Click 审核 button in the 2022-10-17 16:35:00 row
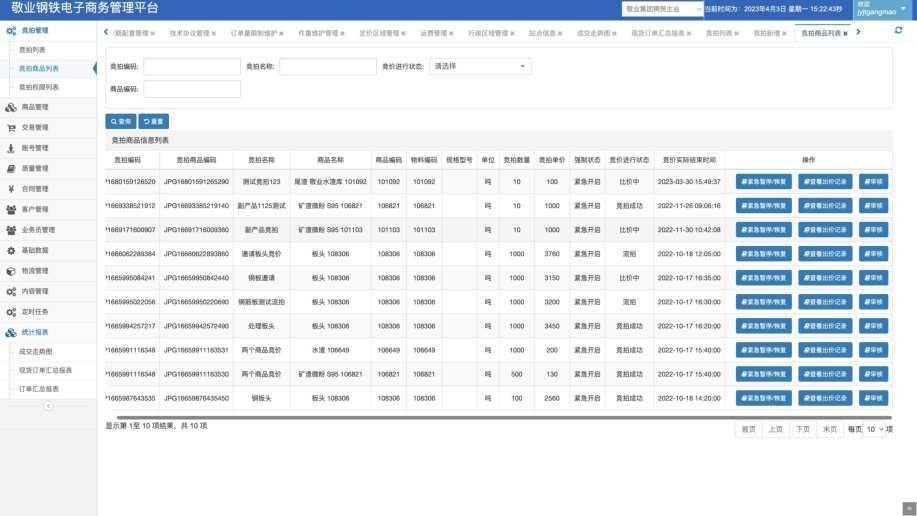This screenshot has width=917, height=516. coord(873,278)
